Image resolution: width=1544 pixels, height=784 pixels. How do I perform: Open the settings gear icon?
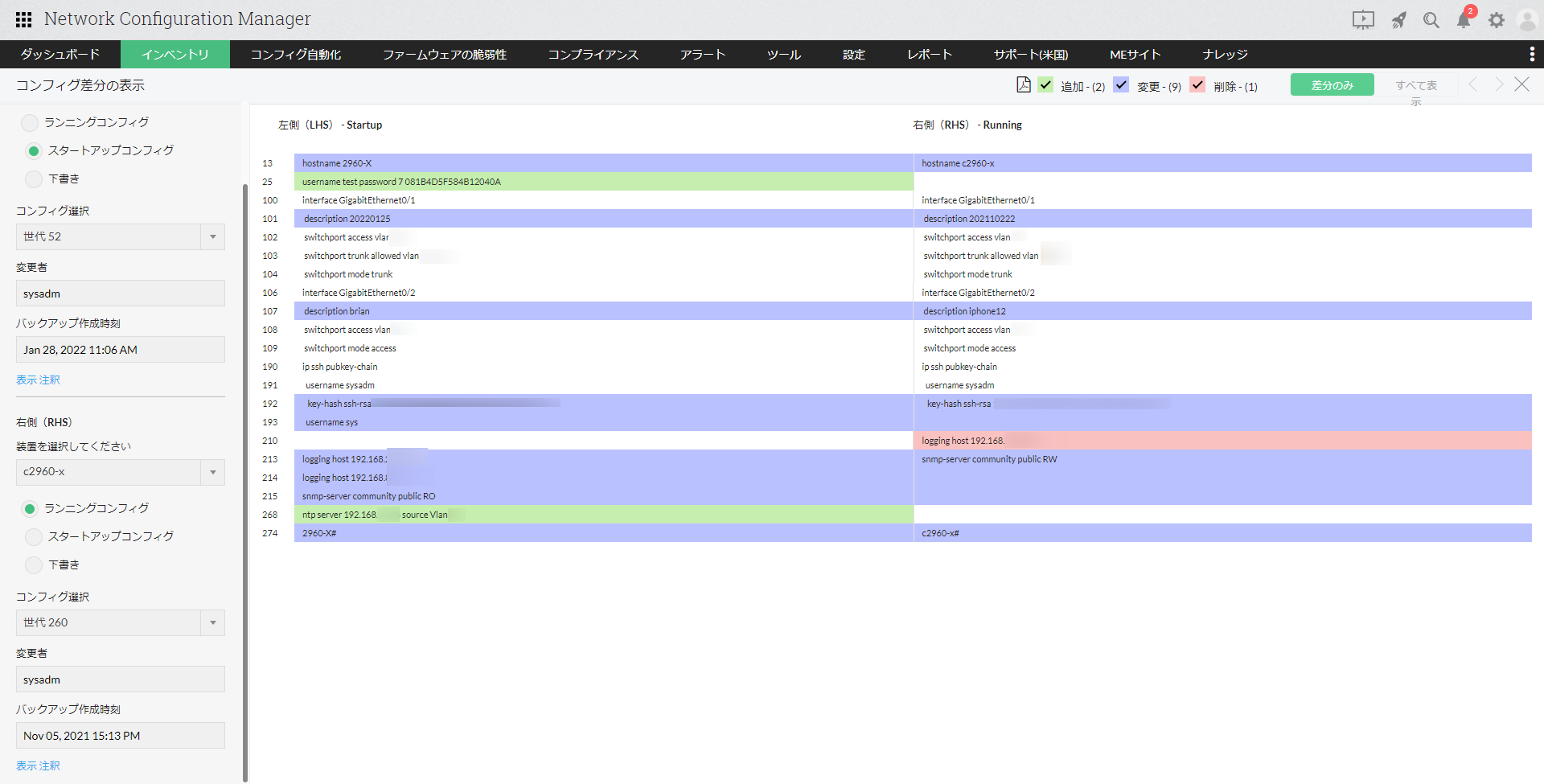point(1496,20)
